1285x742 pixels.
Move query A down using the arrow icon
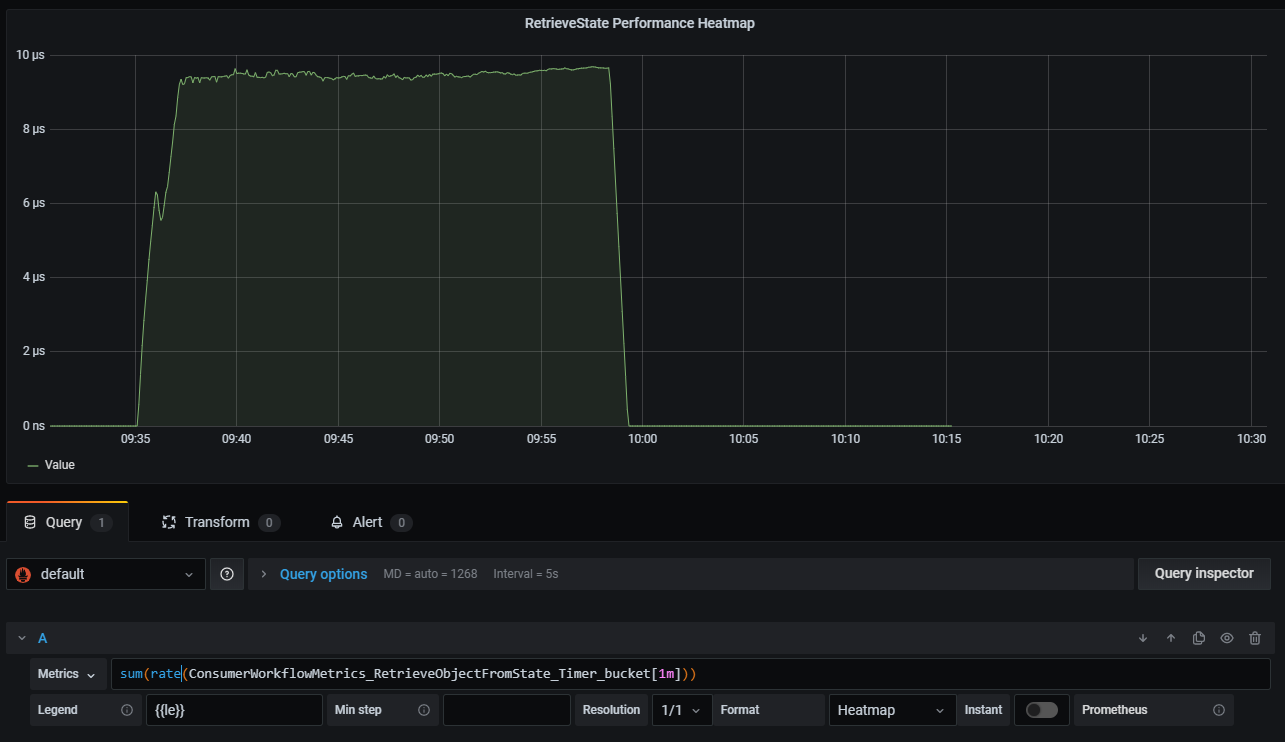point(1143,638)
